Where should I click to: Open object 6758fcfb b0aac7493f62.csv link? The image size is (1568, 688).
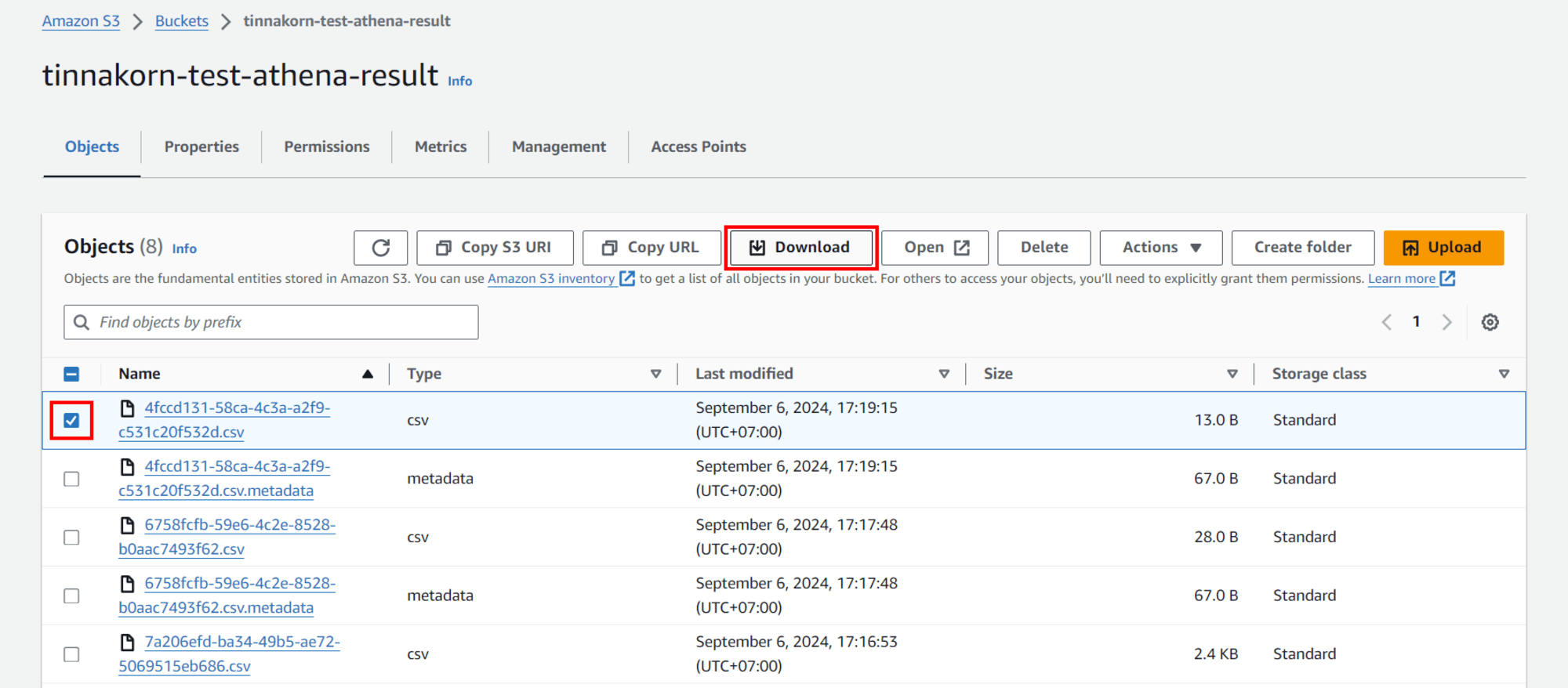(x=227, y=538)
